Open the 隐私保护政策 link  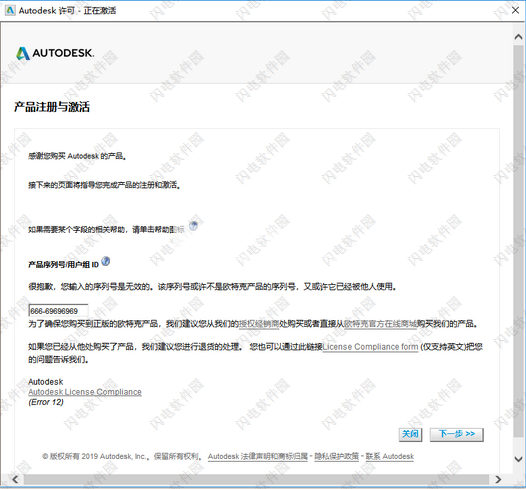click(336, 456)
